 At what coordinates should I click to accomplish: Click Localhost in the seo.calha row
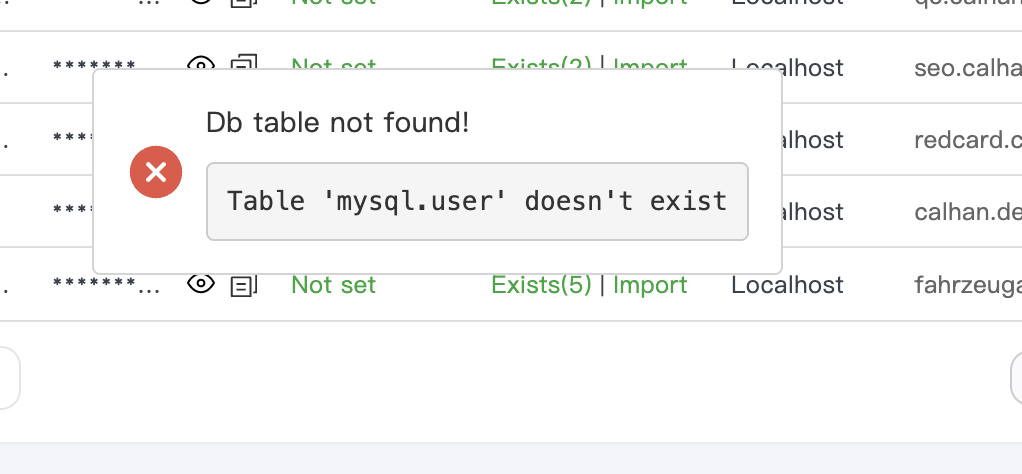(x=787, y=67)
